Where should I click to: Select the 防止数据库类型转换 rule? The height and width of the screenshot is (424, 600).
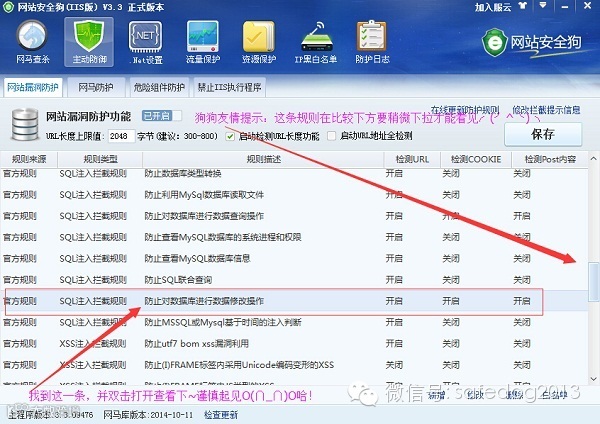click(294, 174)
